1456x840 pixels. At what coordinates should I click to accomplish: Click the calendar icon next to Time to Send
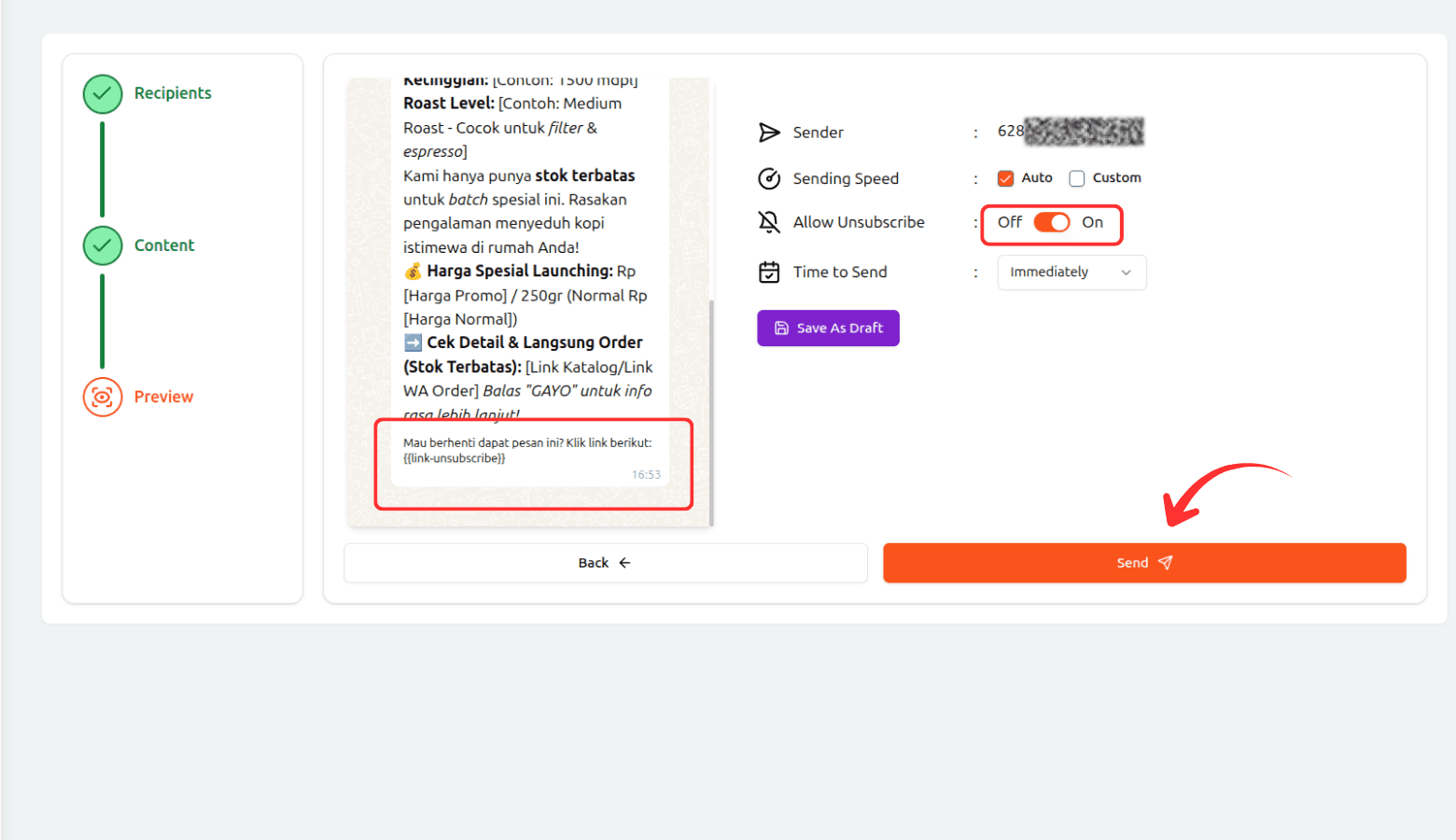[x=768, y=272]
